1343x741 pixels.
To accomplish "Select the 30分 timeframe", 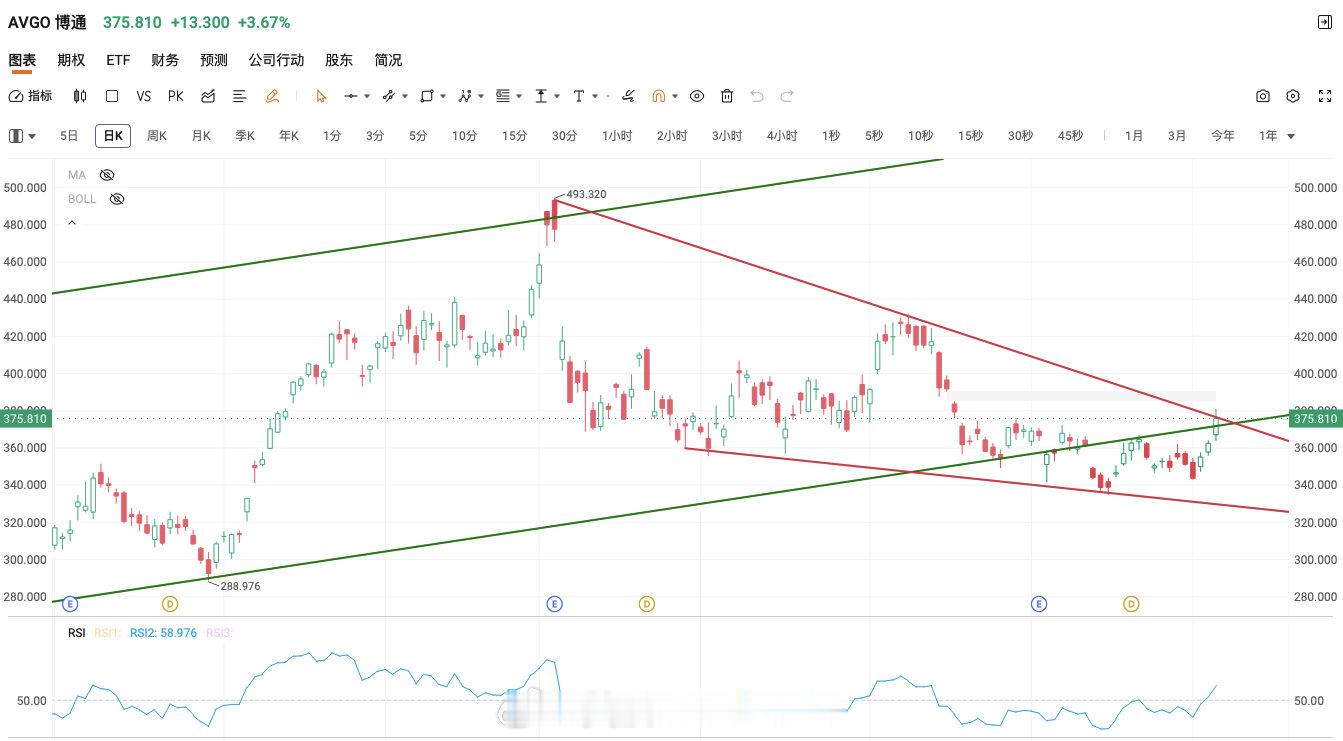I will click(x=564, y=136).
